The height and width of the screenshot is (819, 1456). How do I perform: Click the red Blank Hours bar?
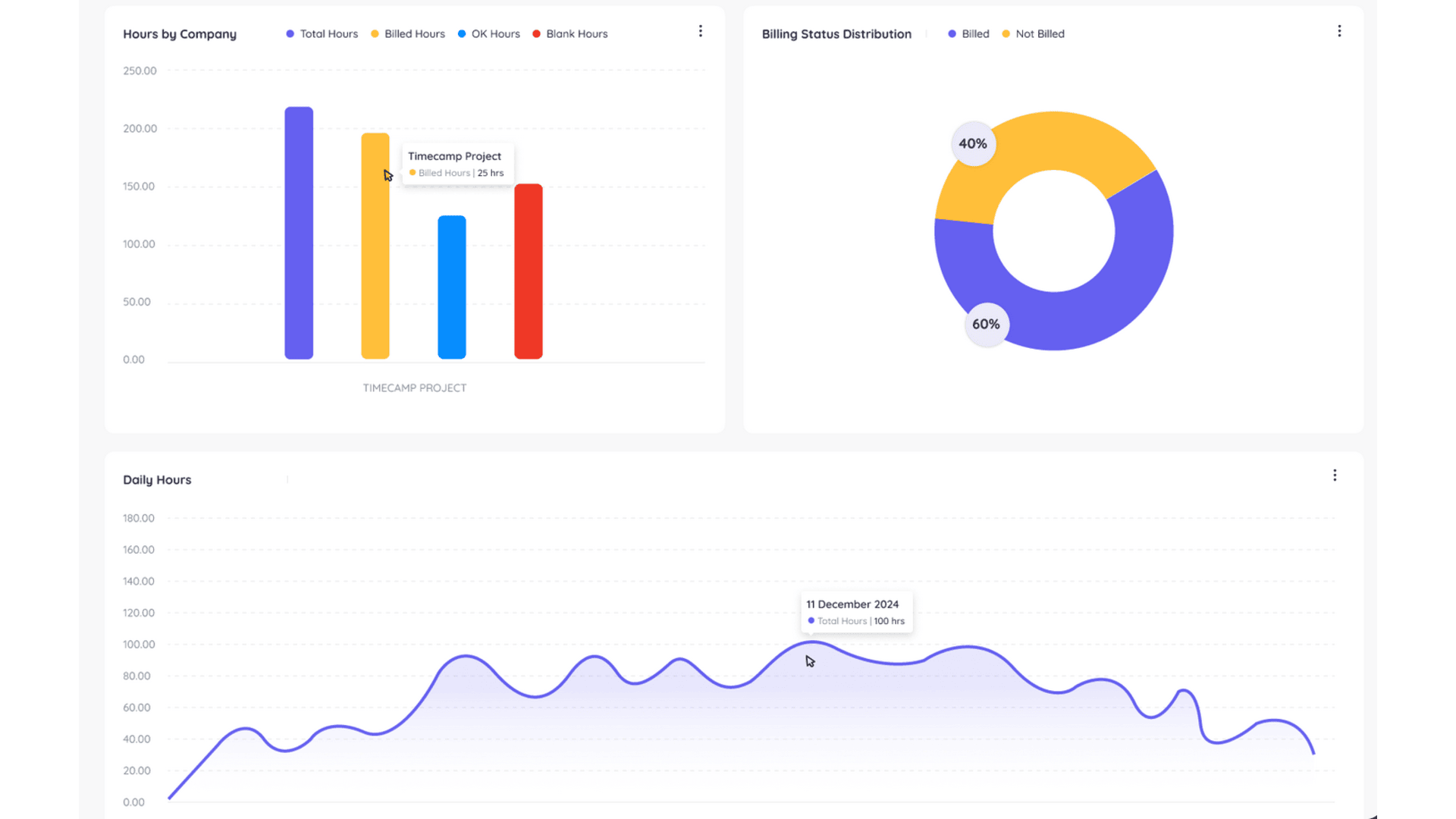pyautogui.click(x=529, y=271)
